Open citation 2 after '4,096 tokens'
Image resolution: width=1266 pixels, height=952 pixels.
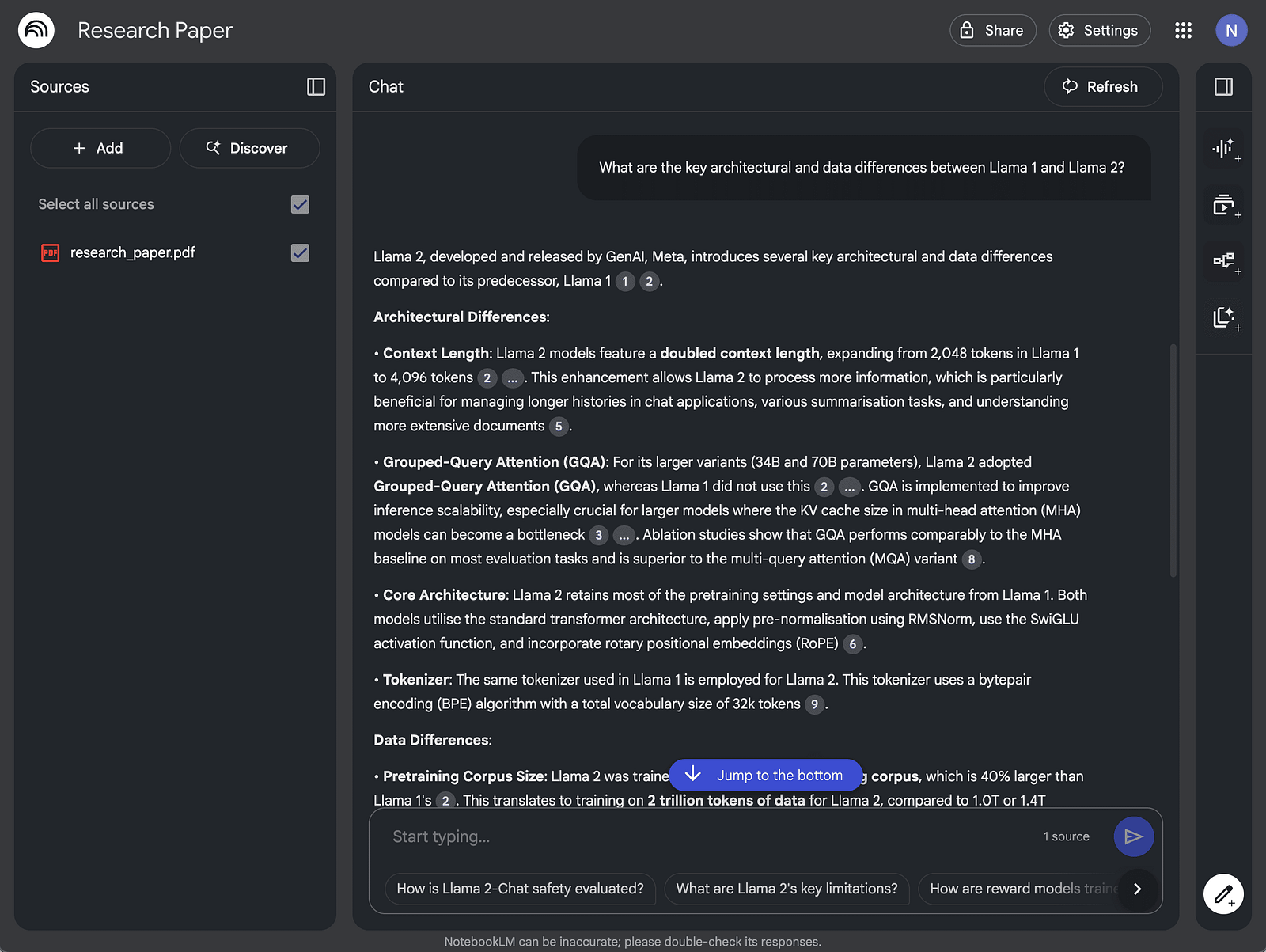(x=487, y=377)
